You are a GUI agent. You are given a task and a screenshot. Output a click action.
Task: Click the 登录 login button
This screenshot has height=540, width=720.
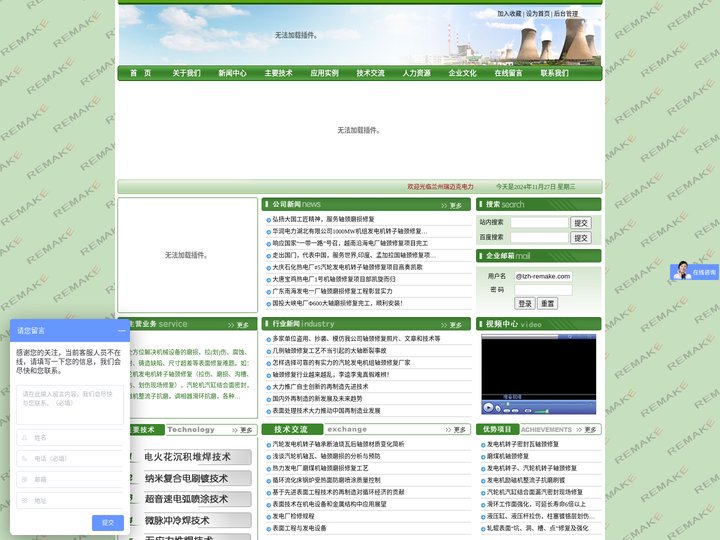(x=525, y=304)
